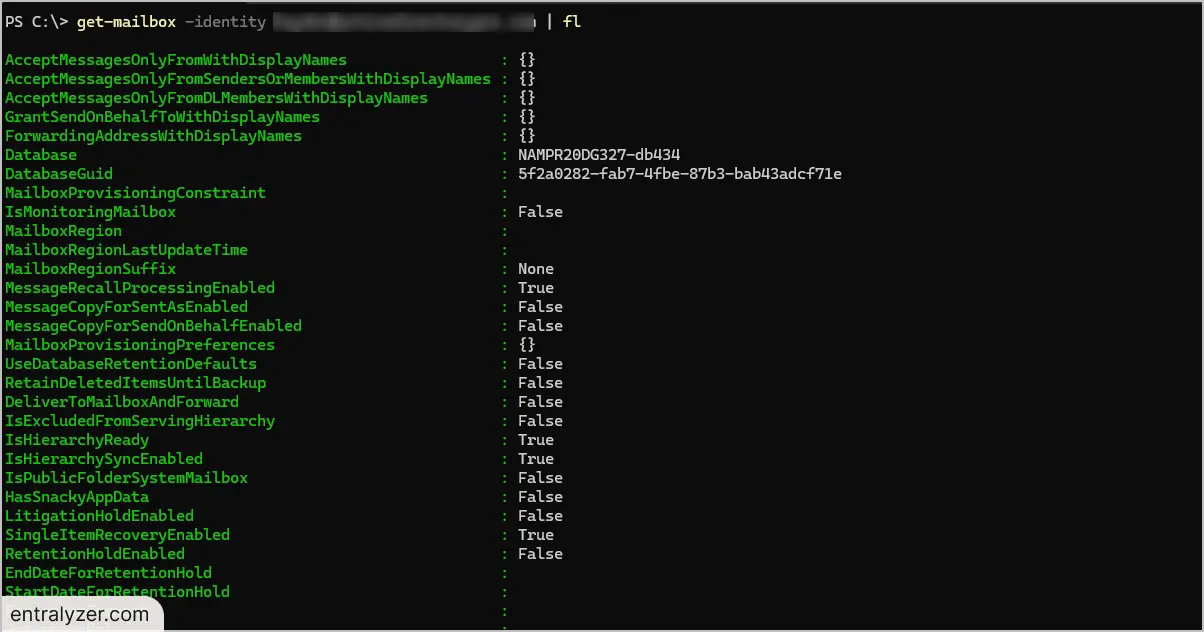This screenshot has height=632, width=1204.
Task: Click the PS C:\> prompt
Action: tap(36, 21)
